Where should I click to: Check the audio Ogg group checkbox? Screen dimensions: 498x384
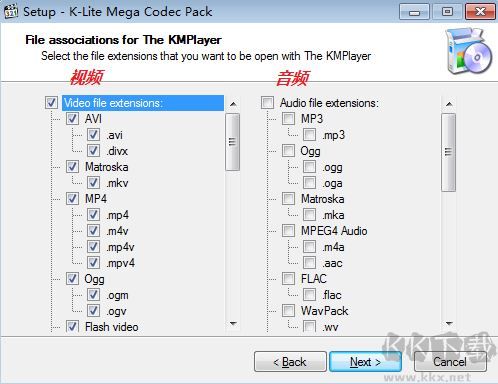click(x=288, y=151)
